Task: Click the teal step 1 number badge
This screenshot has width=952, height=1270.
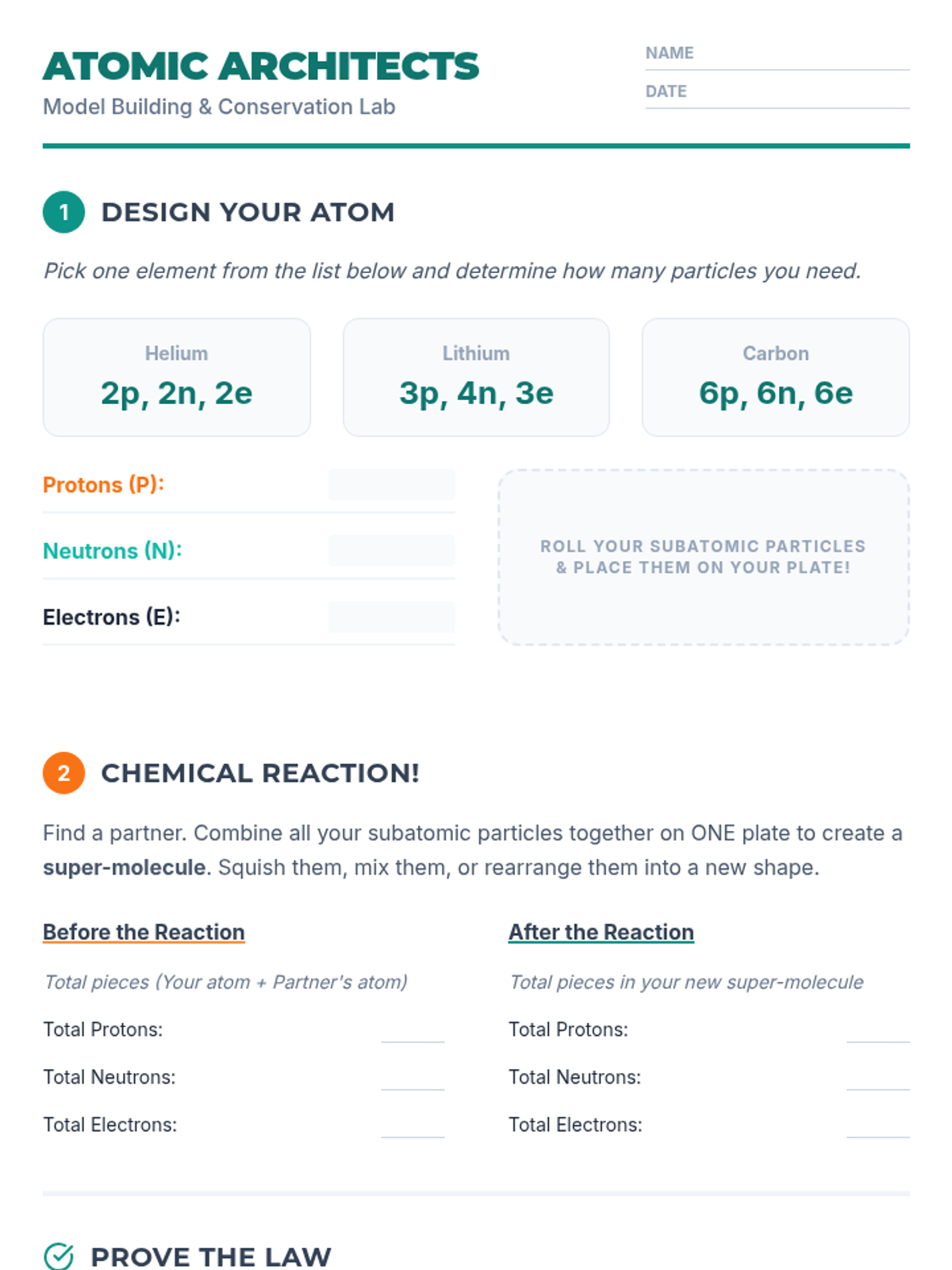Action: (63, 212)
